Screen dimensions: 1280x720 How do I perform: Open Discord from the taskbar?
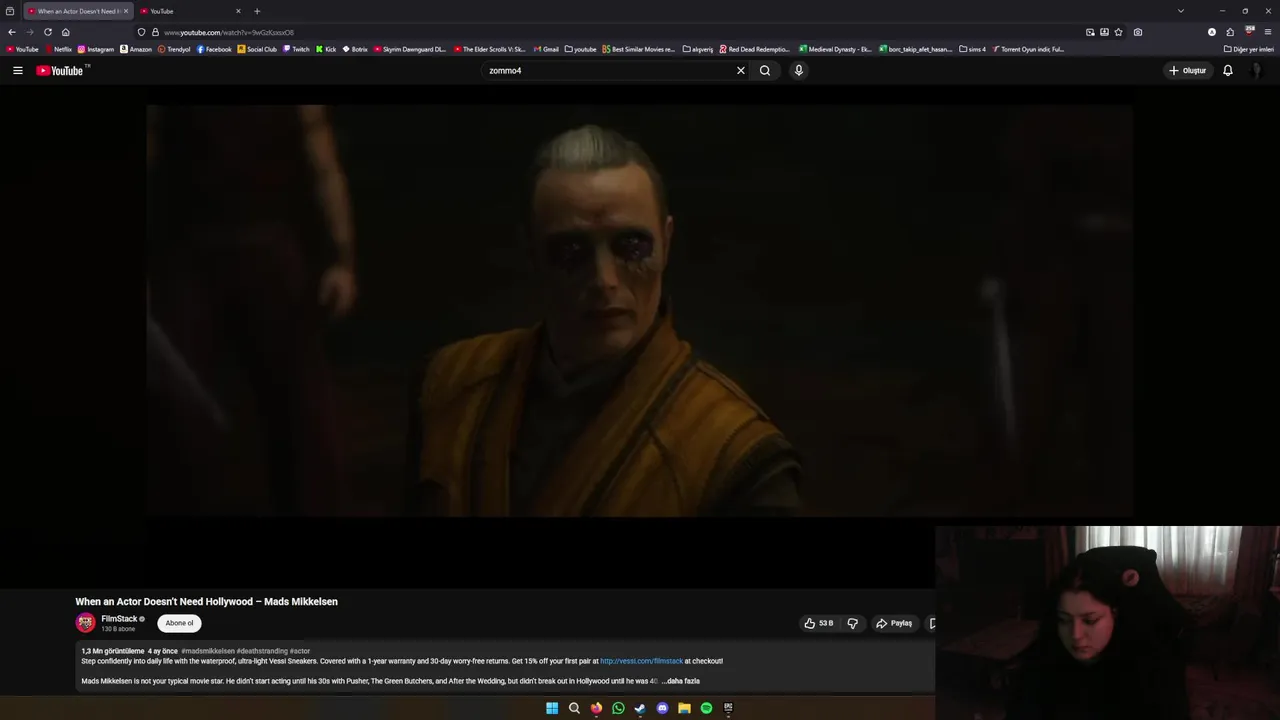662,708
